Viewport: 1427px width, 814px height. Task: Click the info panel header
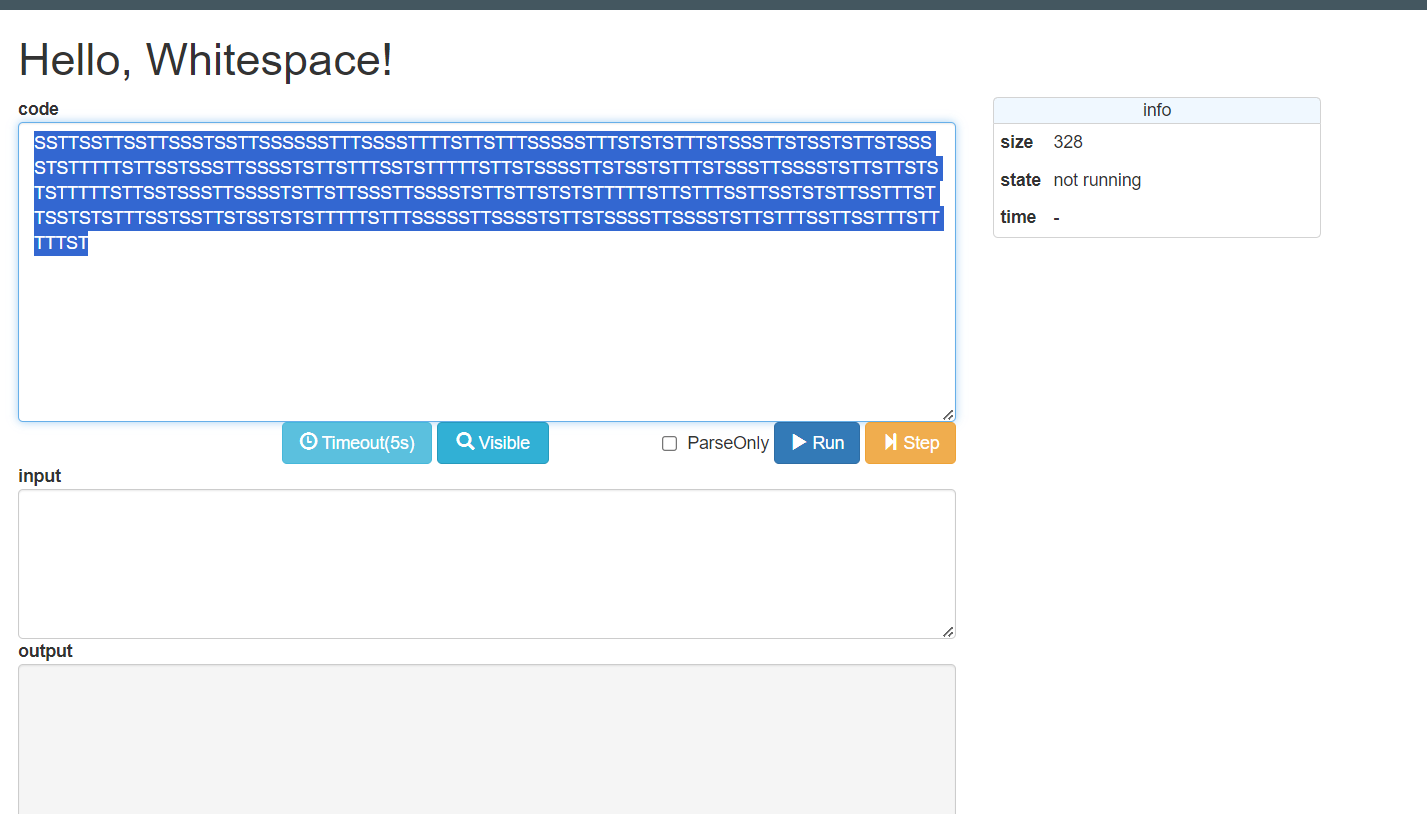(x=1156, y=110)
